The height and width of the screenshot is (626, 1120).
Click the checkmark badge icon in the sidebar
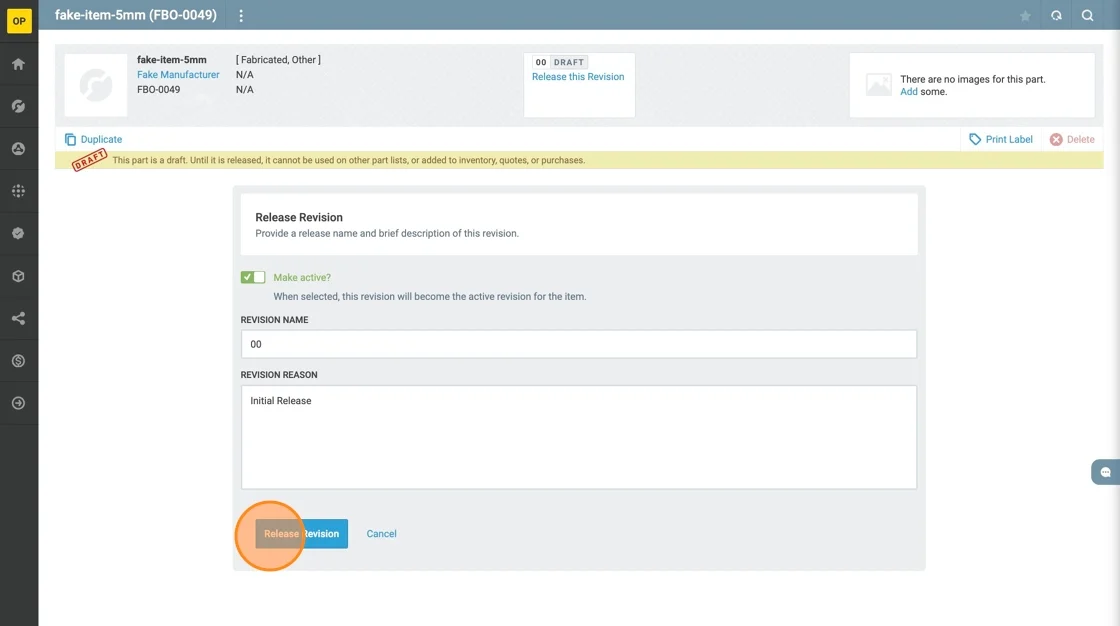[18, 233]
